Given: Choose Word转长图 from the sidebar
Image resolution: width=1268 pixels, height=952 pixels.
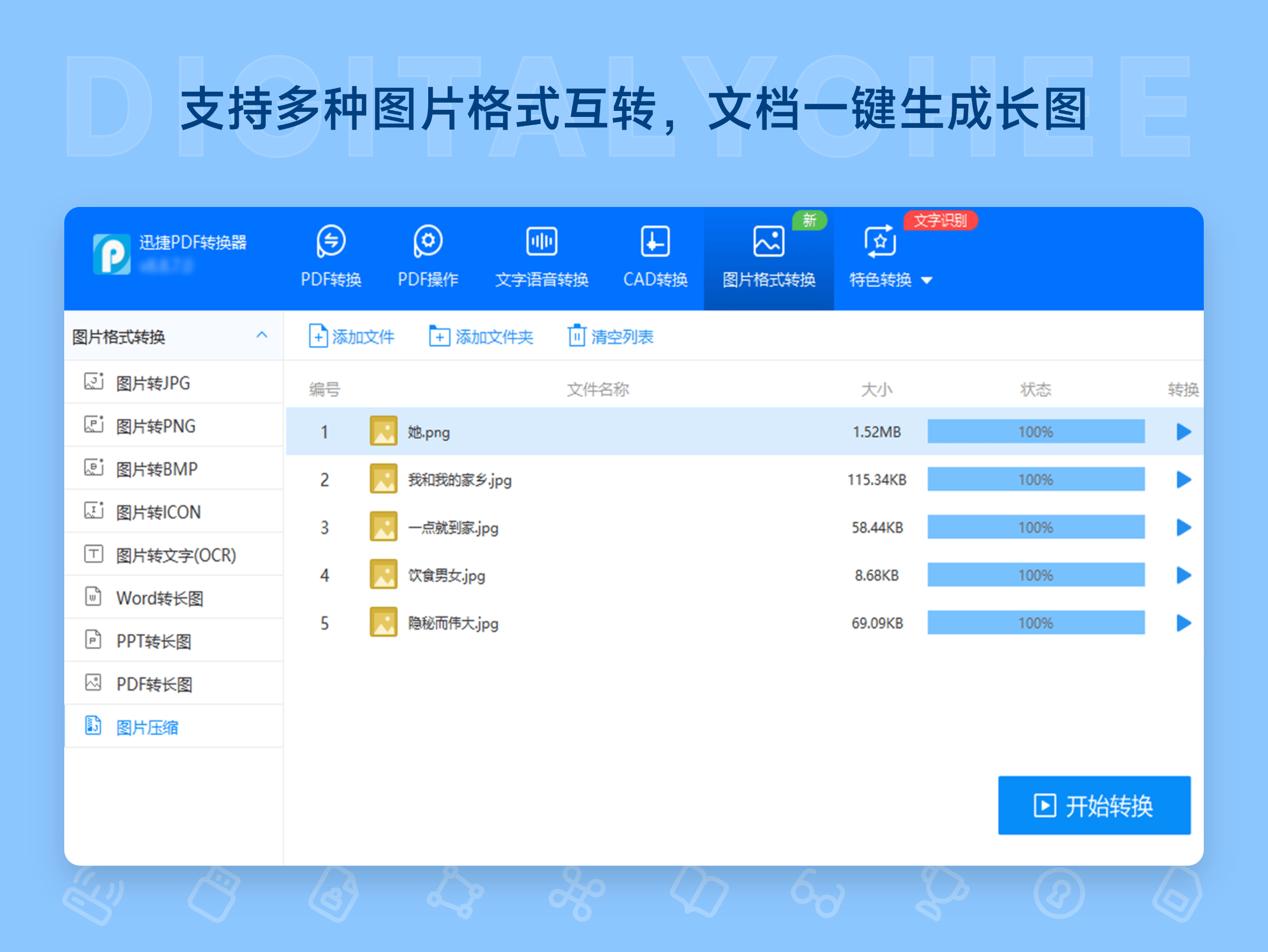Looking at the screenshot, I should [159, 597].
